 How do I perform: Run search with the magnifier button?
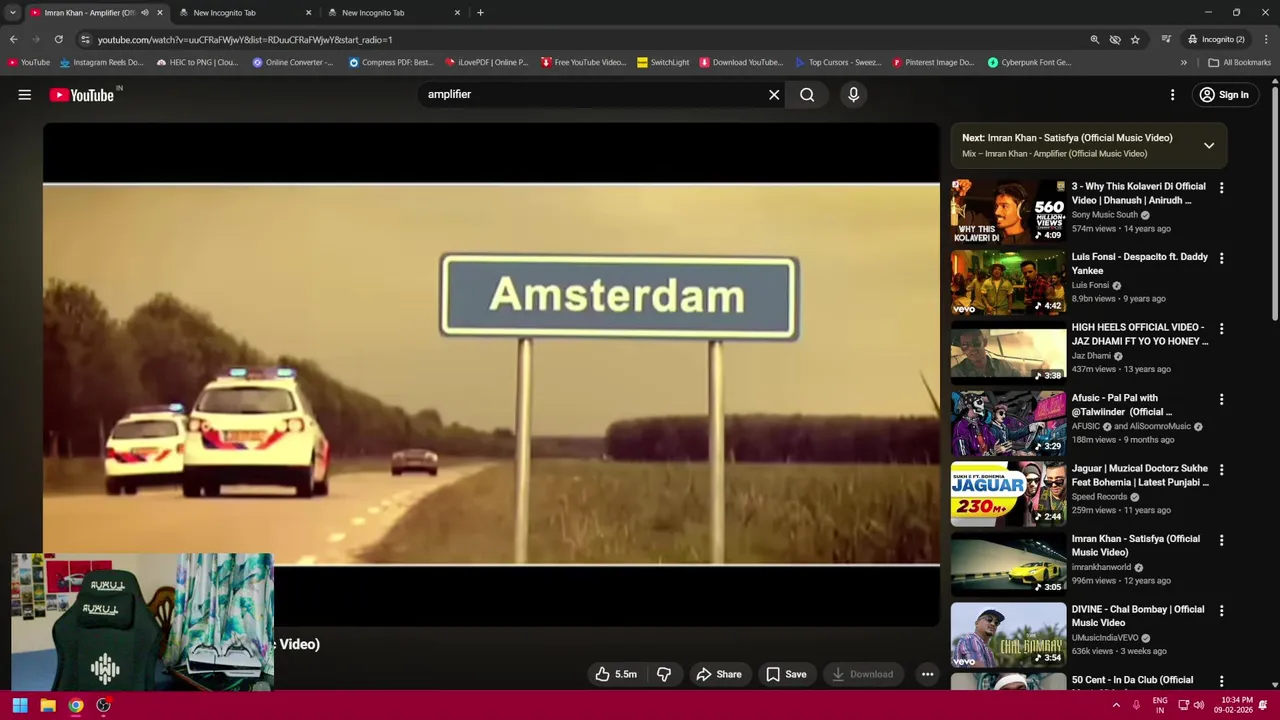click(x=807, y=95)
